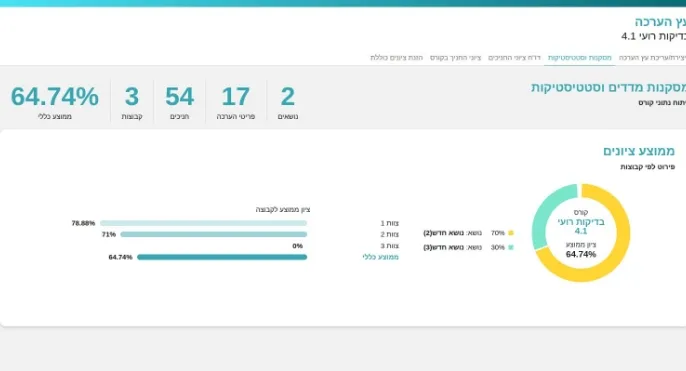Select the 'צוות 1' row label
686x371 pixels.
(x=389, y=223)
